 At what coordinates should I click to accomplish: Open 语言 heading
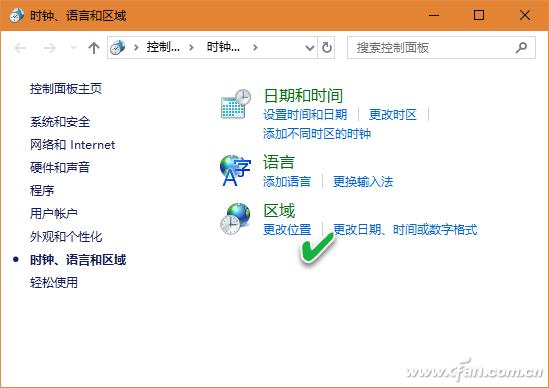click(x=279, y=162)
